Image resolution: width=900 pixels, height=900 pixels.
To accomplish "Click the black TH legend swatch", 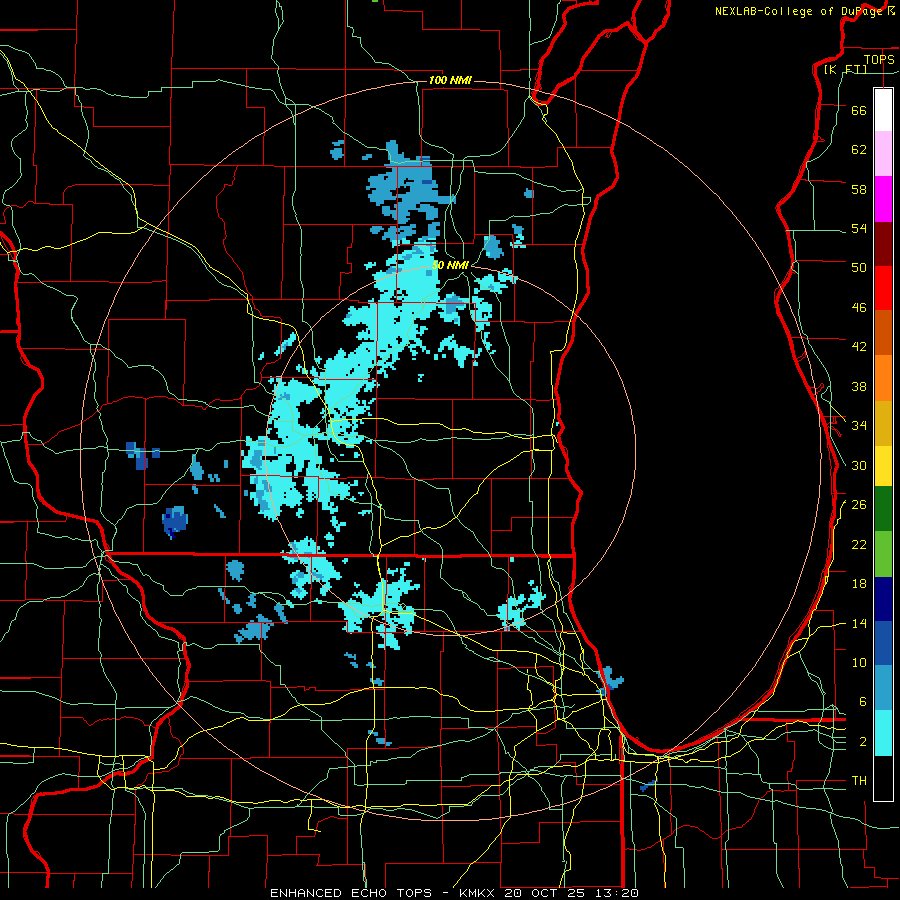I will [x=883, y=778].
